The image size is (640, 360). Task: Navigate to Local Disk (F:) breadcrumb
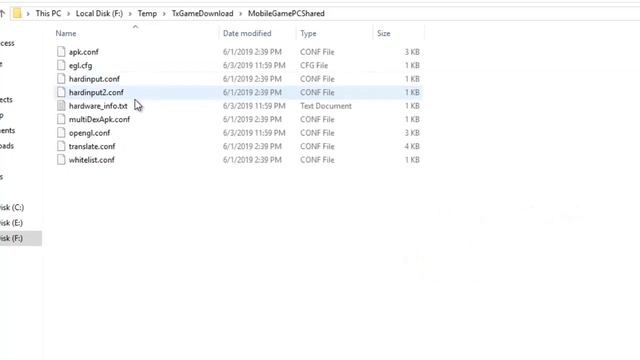tap(99, 13)
